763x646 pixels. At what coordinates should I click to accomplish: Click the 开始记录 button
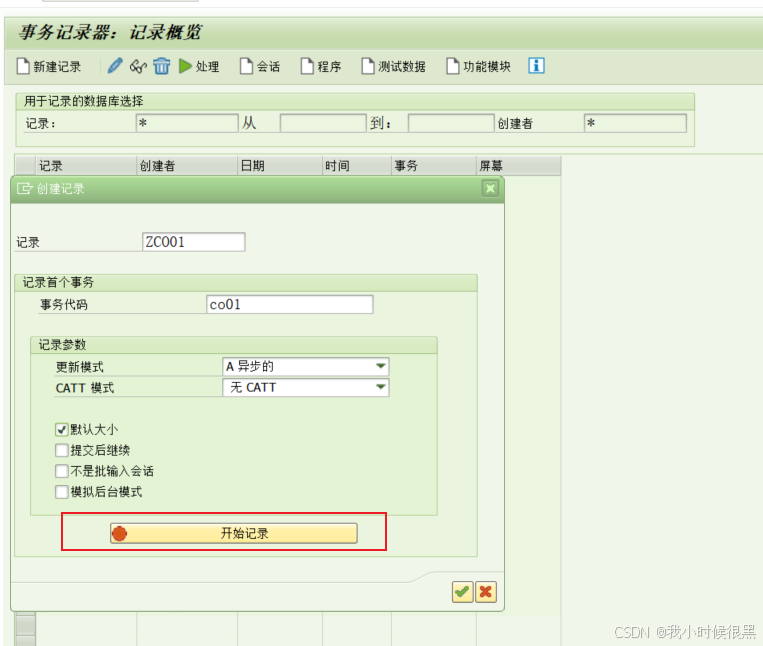234,533
